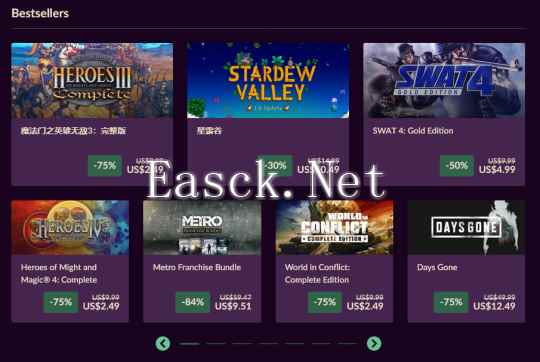
Task: Click the -84% discount badge on Metro bundle
Action: click(193, 302)
